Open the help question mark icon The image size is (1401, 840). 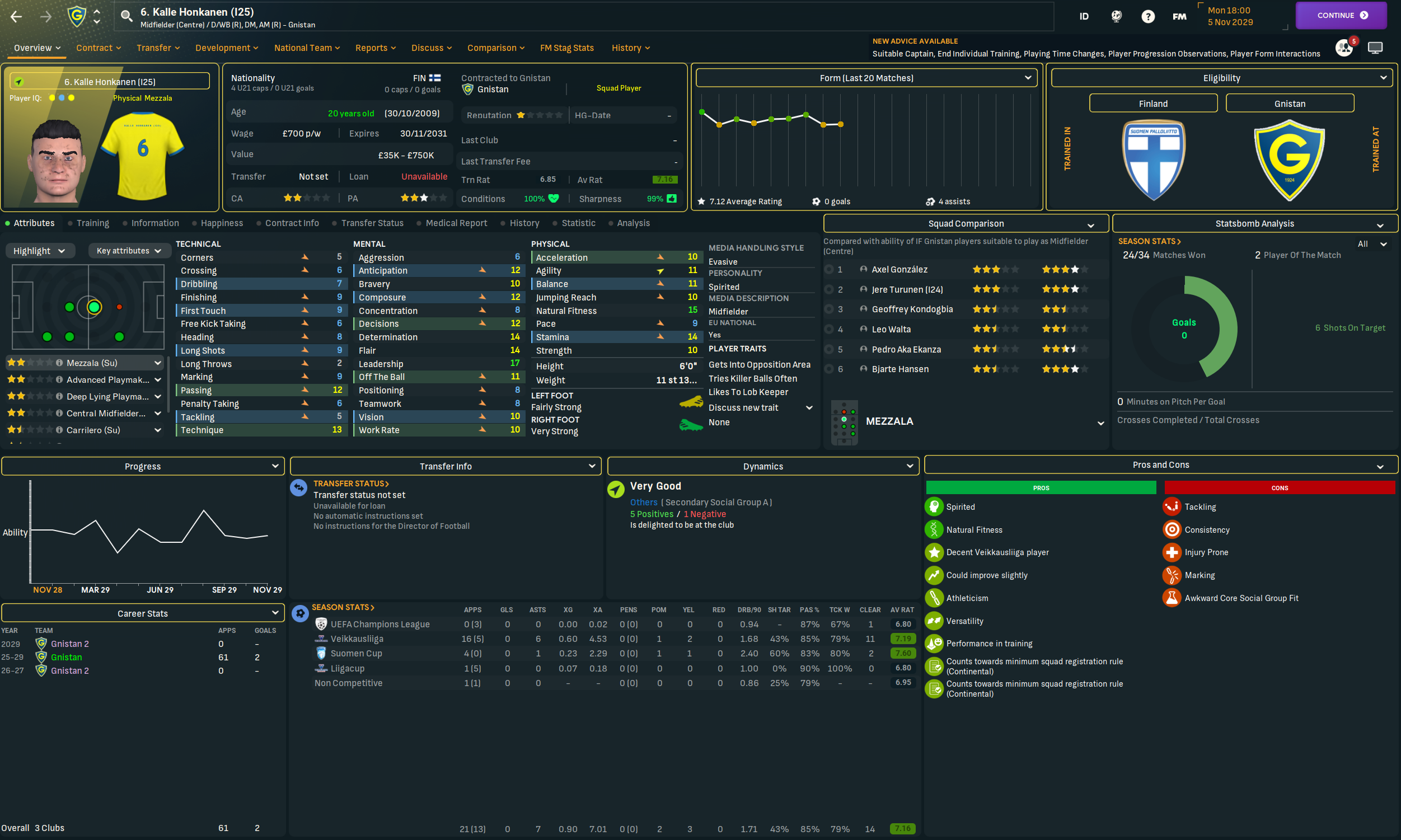point(1147,16)
